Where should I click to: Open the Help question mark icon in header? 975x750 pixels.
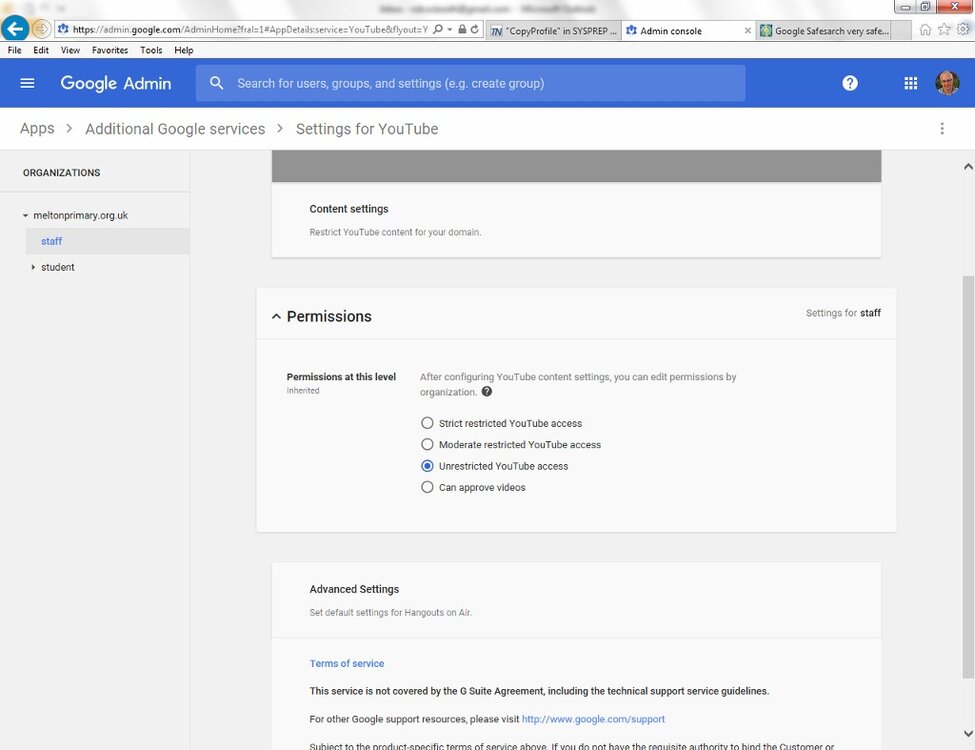point(850,83)
